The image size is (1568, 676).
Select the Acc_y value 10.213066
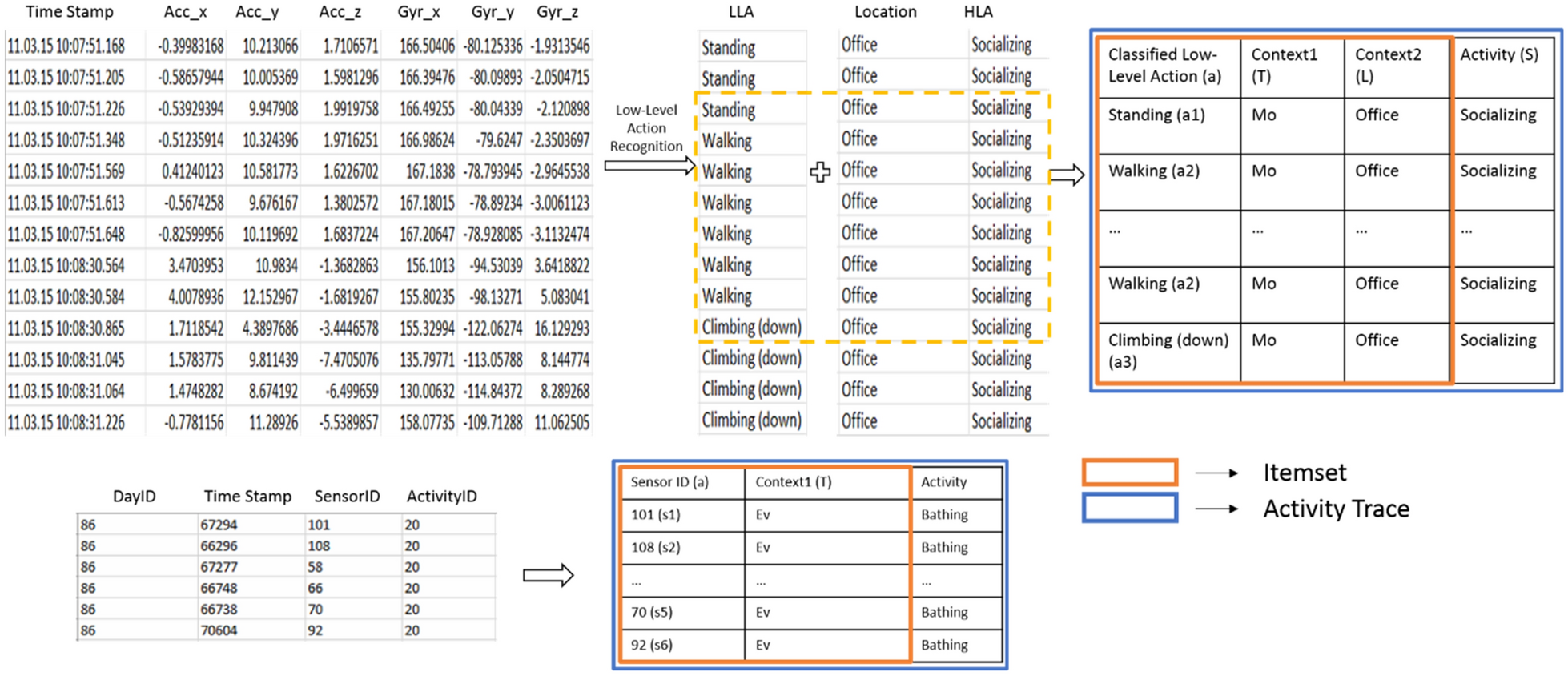(x=270, y=46)
